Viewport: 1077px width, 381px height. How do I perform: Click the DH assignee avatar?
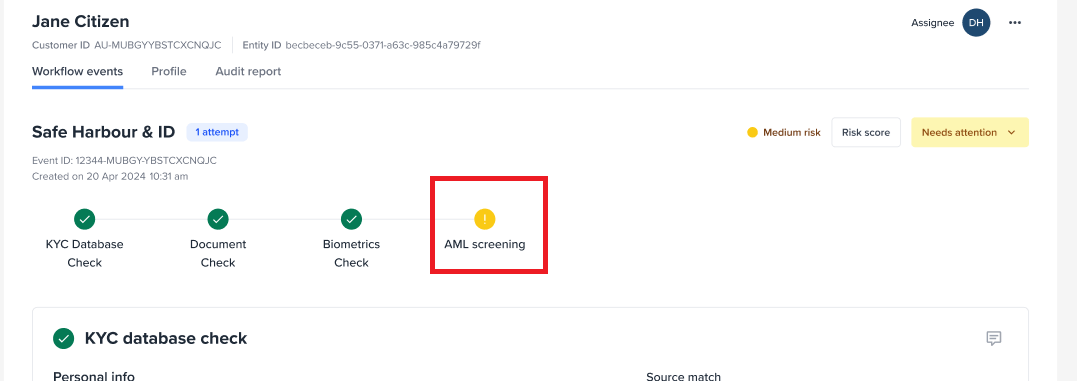pos(976,23)
